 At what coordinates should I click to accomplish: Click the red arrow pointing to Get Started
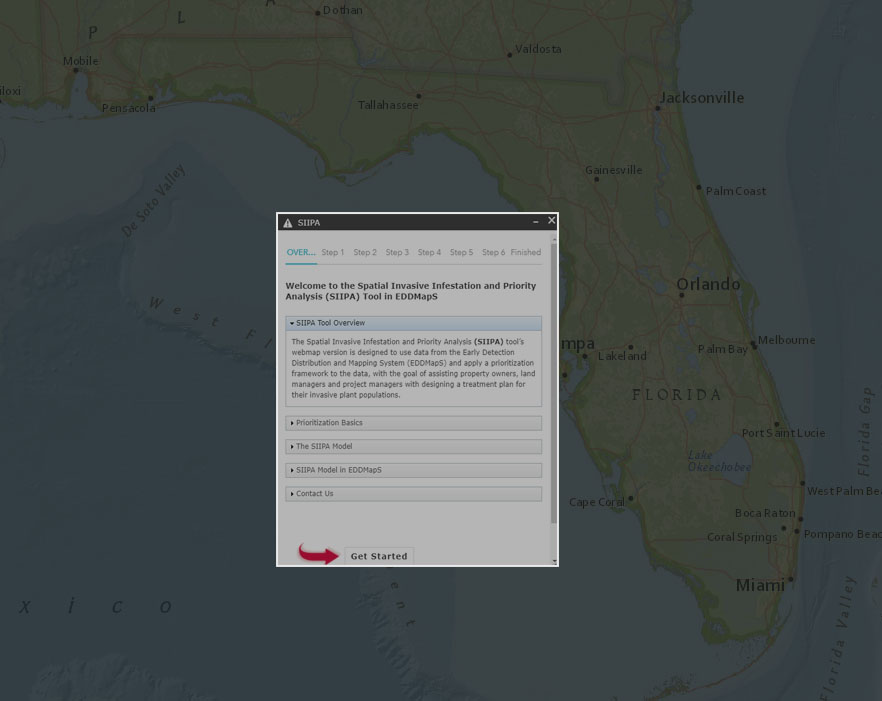[x=319, y=554]
